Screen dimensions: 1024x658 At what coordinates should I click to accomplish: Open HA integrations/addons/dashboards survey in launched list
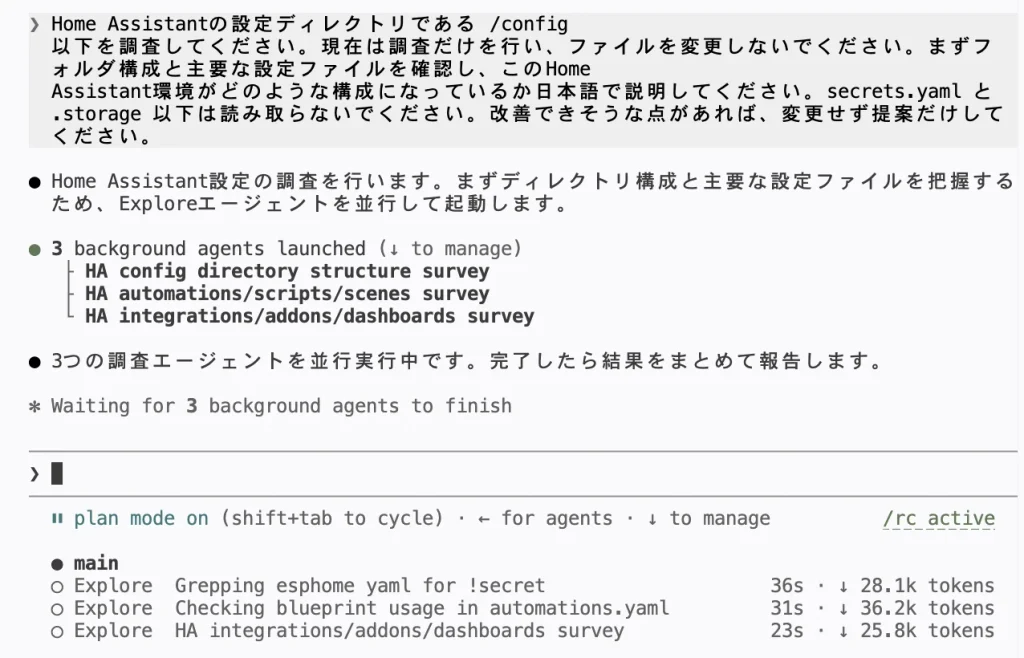310,316
